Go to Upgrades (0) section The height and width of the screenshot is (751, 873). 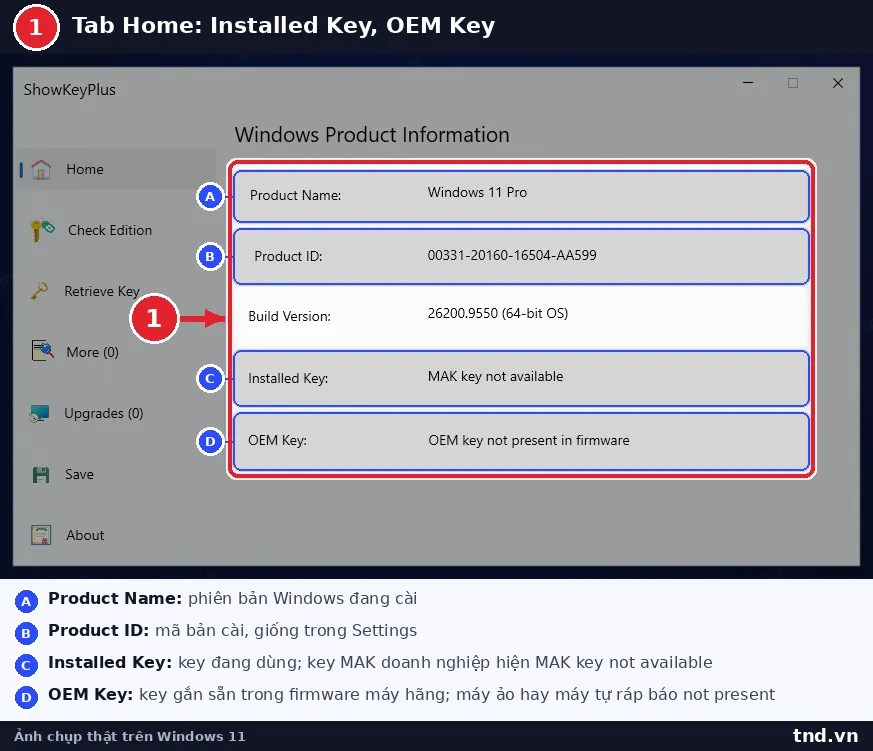tap(104, 413)
